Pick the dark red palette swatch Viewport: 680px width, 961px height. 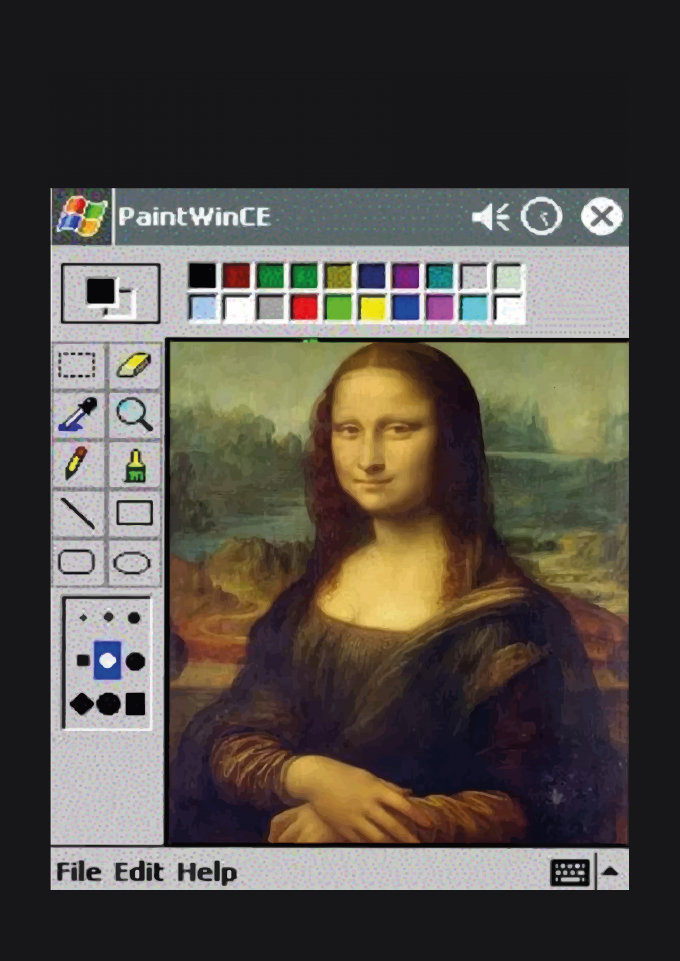[236, 276]
